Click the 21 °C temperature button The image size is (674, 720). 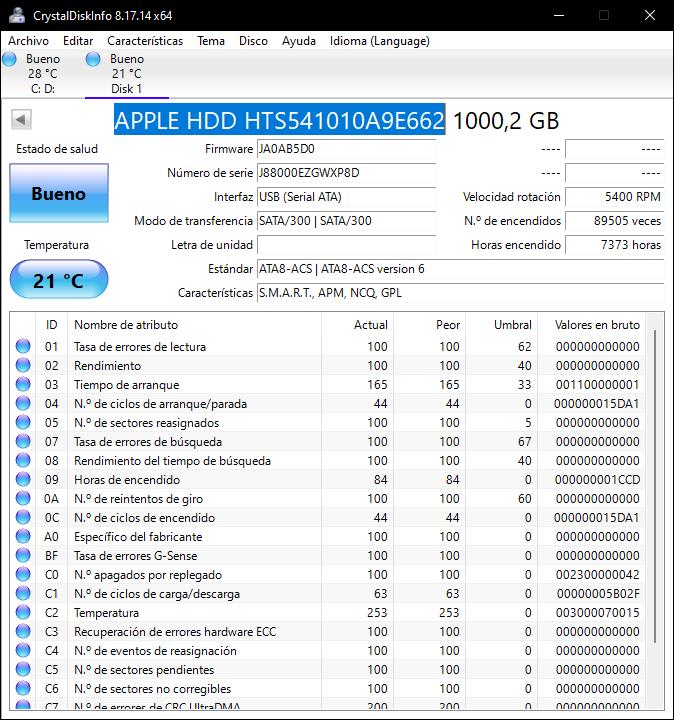pos(59,279)
